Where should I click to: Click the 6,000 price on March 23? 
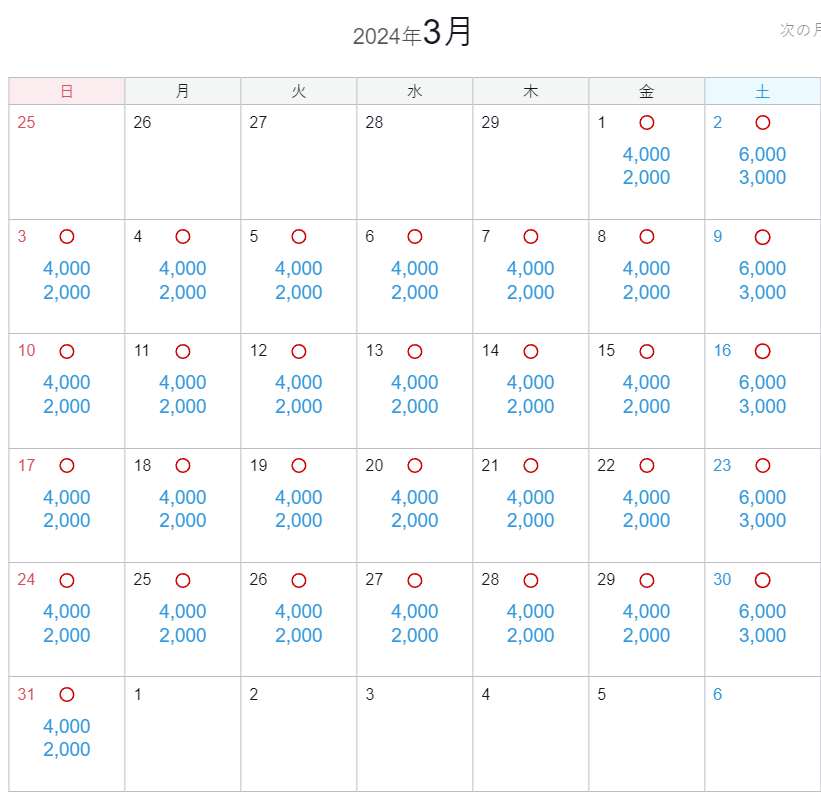763,497
